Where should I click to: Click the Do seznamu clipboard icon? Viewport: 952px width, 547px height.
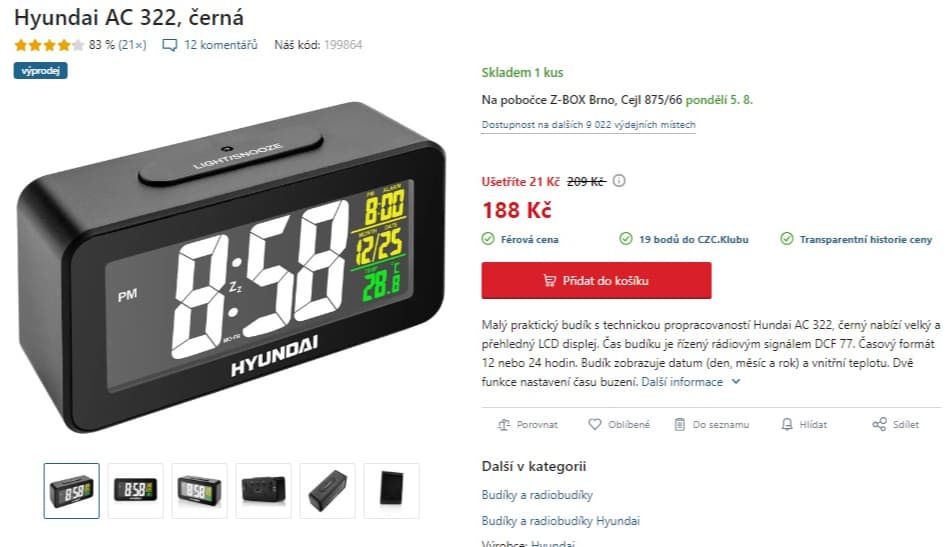click(680, 424)
